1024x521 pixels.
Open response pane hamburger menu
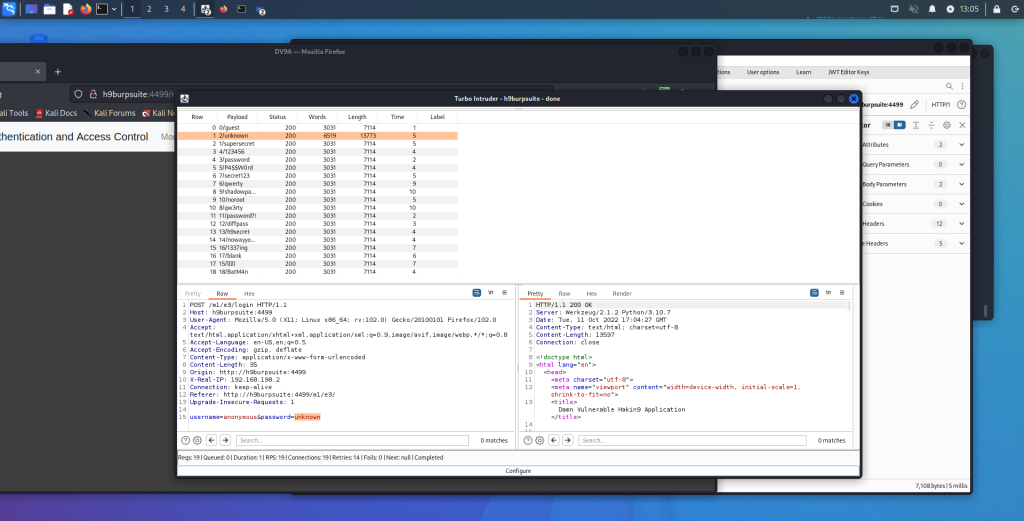(842, 293)
